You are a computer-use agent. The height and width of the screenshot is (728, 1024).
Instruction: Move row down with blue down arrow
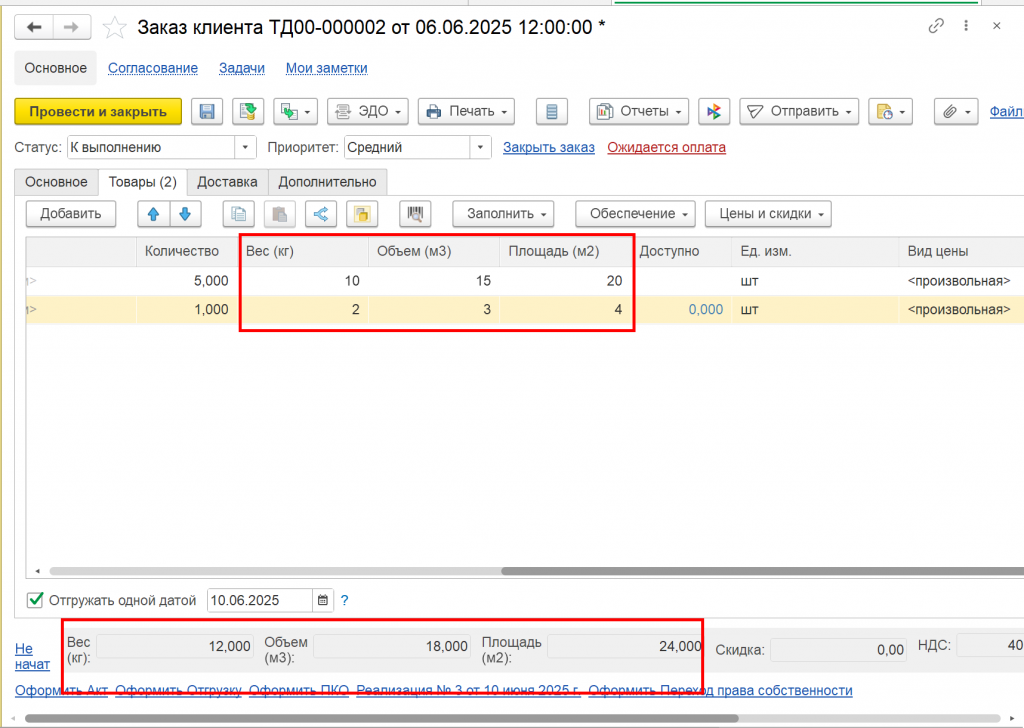[x=185, y=214]
